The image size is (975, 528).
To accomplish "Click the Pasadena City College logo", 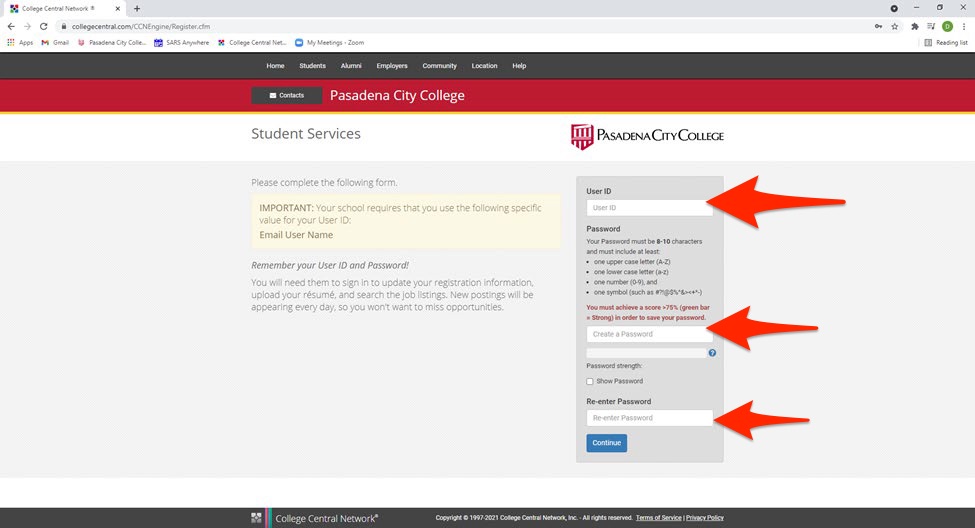I will (x=647, y=136).
